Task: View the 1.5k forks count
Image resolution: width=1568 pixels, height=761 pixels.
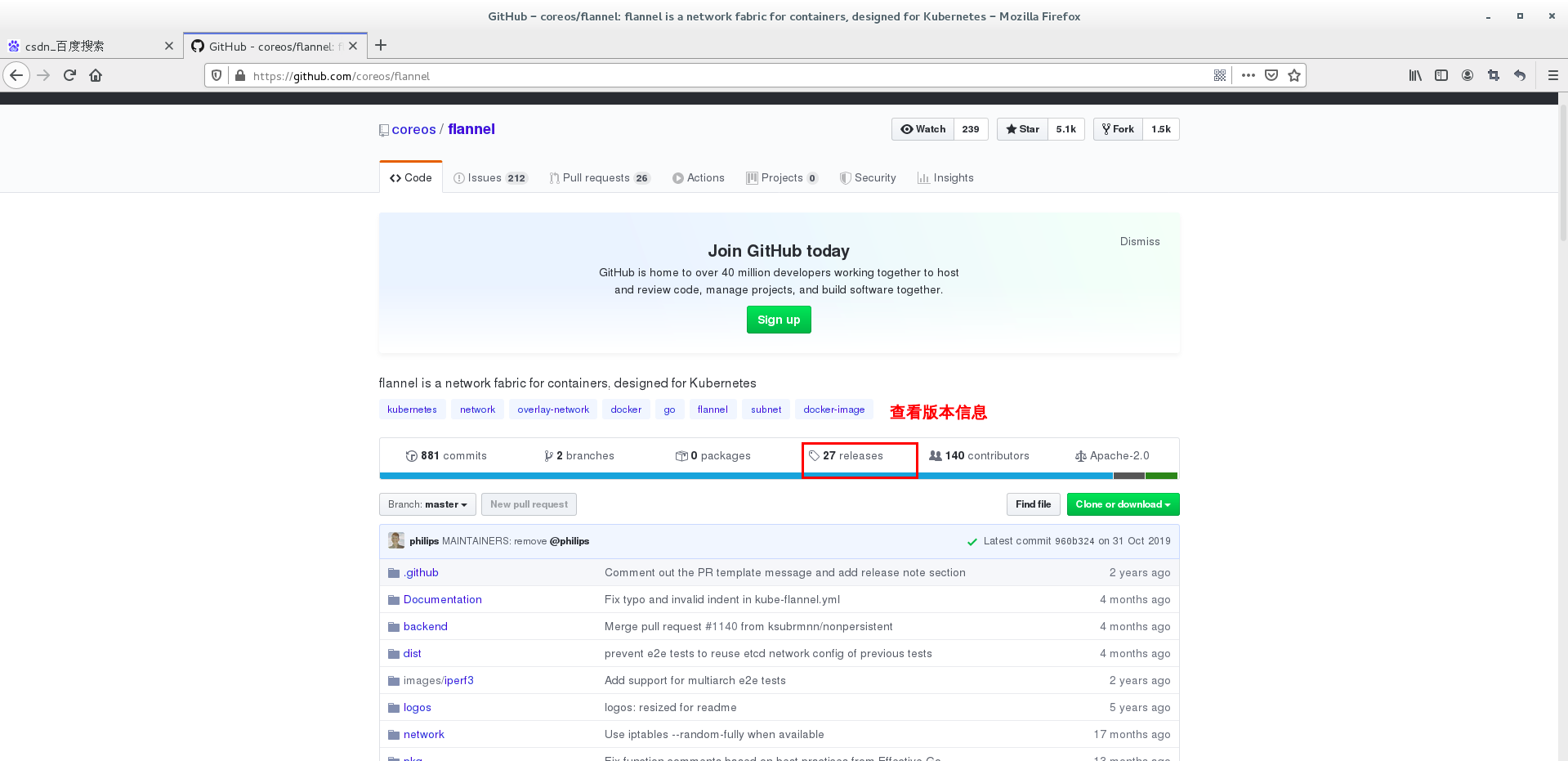Action: point(1161,129)
